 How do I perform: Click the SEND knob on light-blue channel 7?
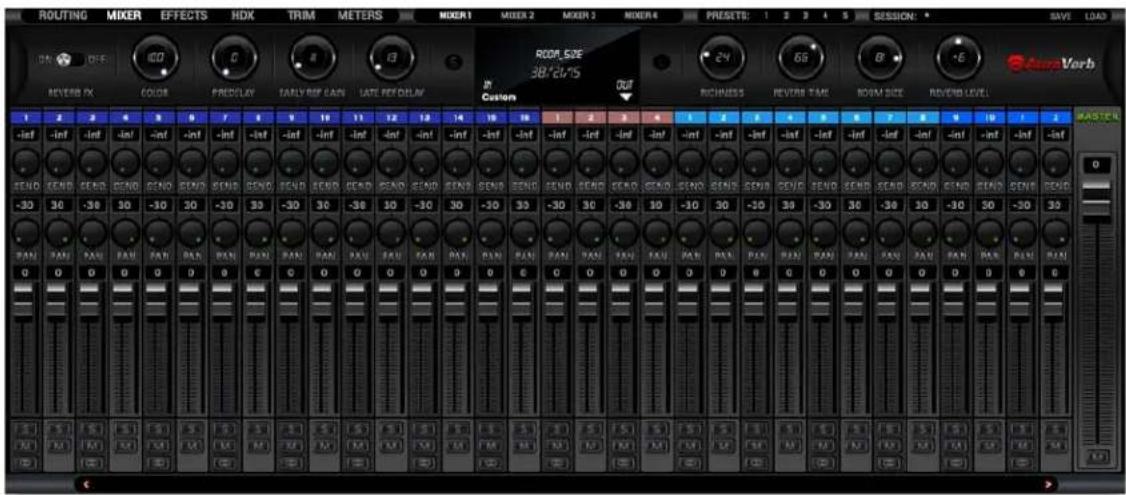click(889, 162)
